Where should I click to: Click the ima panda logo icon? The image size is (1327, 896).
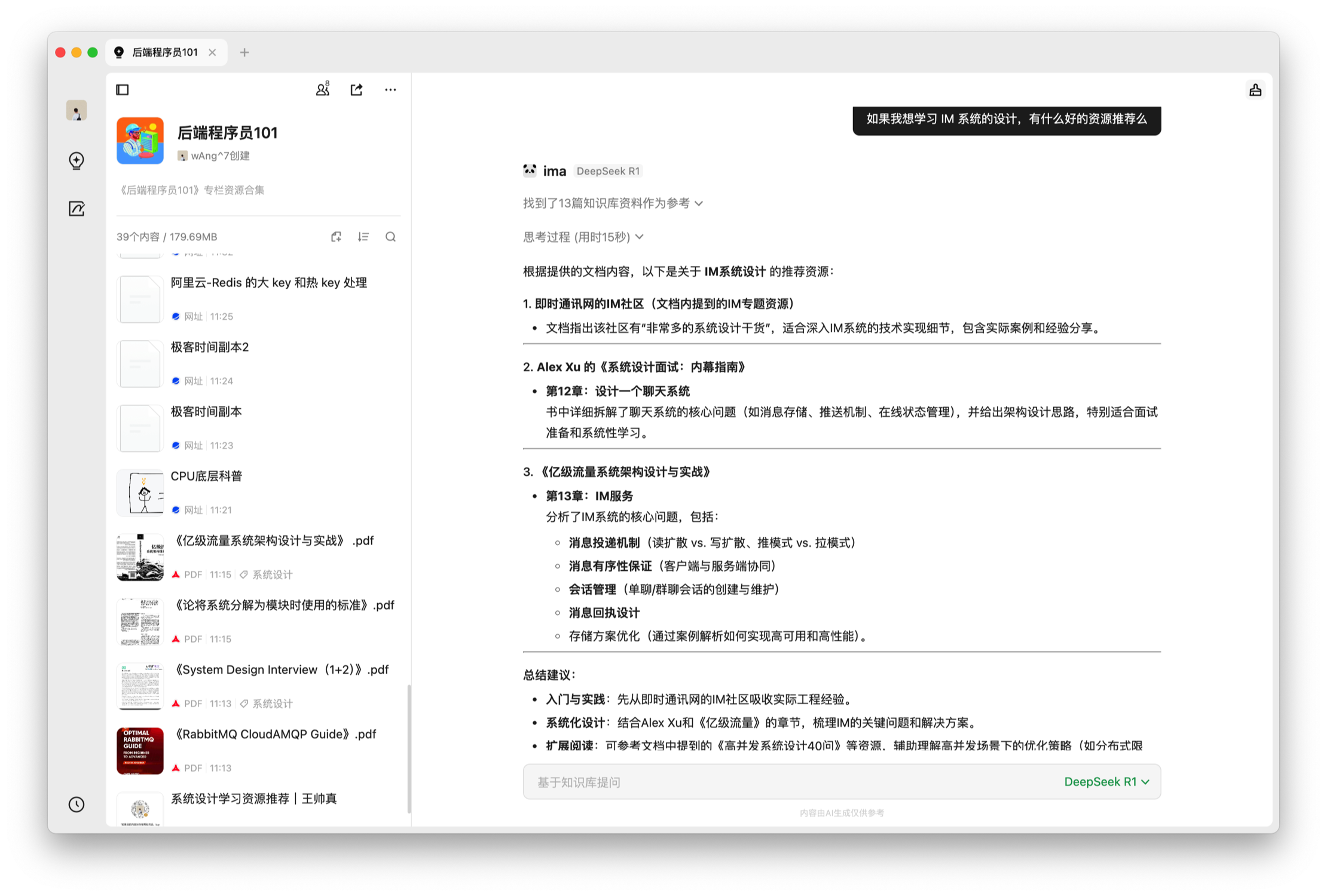(x=530, y=170)
